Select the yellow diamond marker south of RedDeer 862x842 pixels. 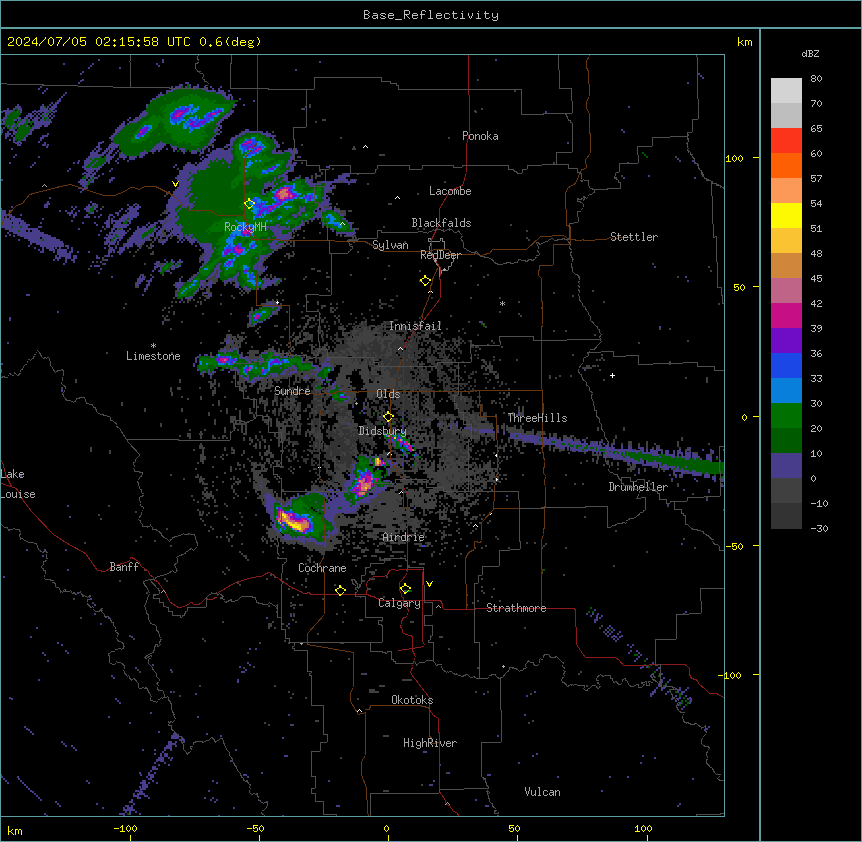point(425,281)
